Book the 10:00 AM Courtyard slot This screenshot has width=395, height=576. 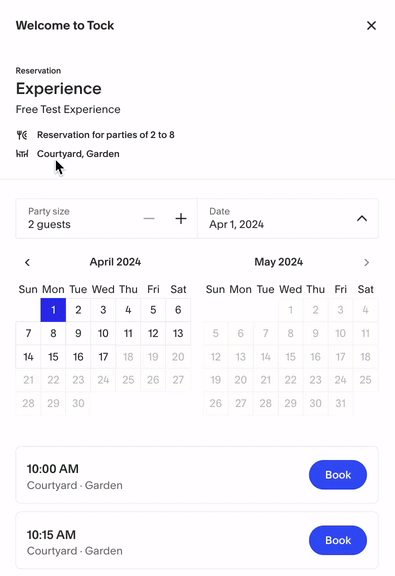(338, 475)
